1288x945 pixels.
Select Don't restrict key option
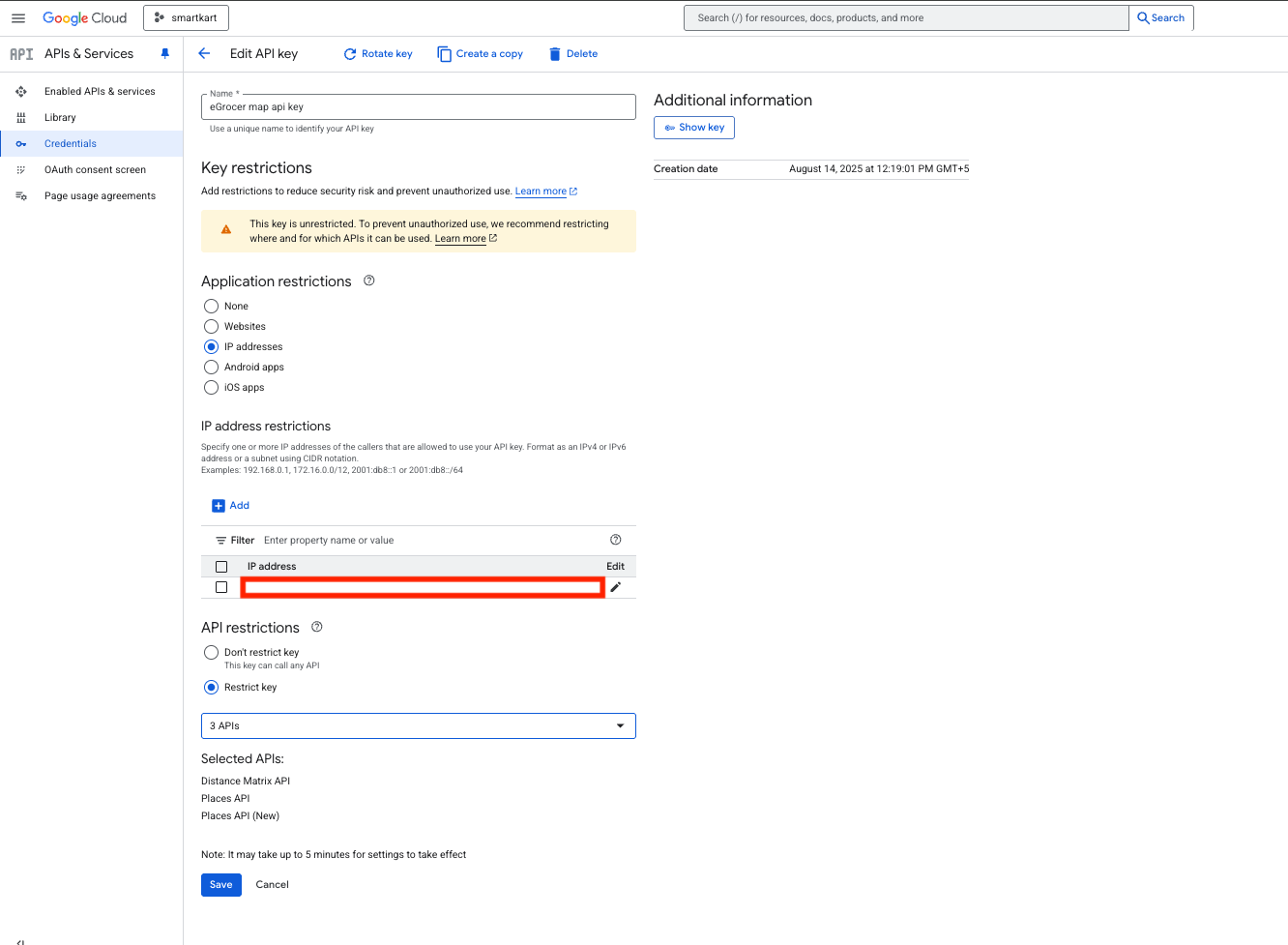[211, 652]
